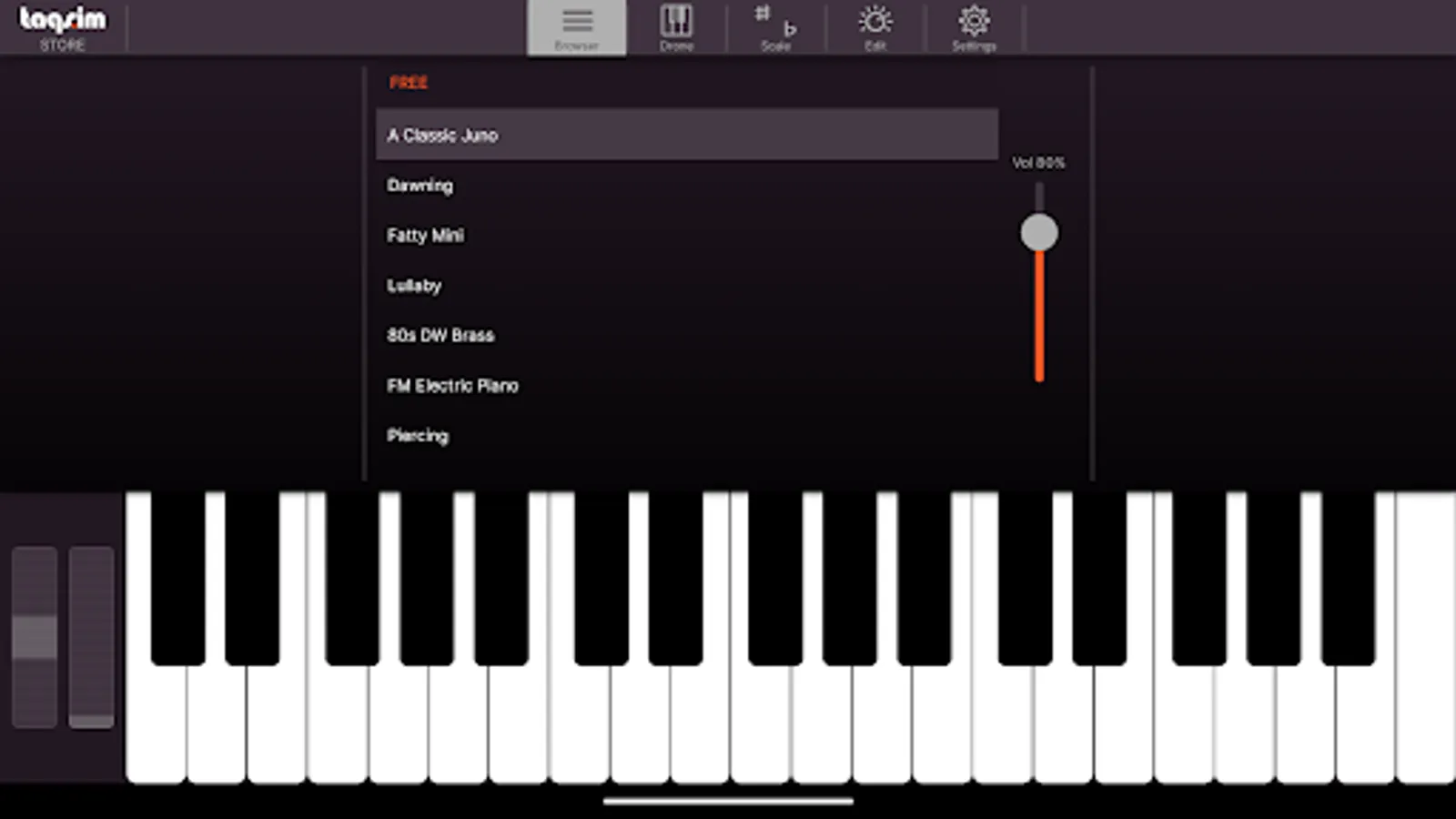This screenshot has height=819, width=1456.
Task: Tap the home indicator bar at screen bottom
Action: 728,802
